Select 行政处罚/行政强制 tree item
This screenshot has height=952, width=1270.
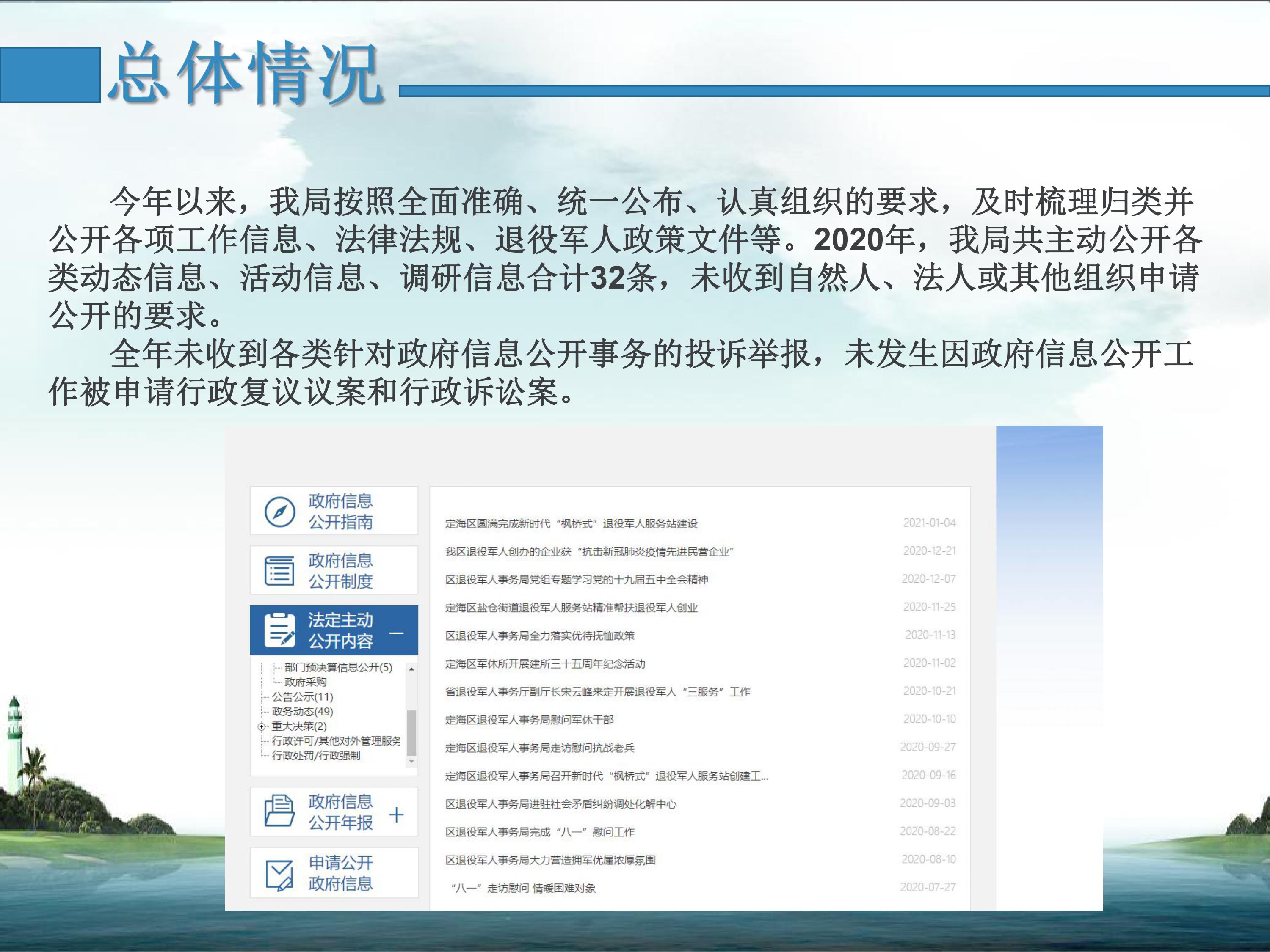click(316, 756)
